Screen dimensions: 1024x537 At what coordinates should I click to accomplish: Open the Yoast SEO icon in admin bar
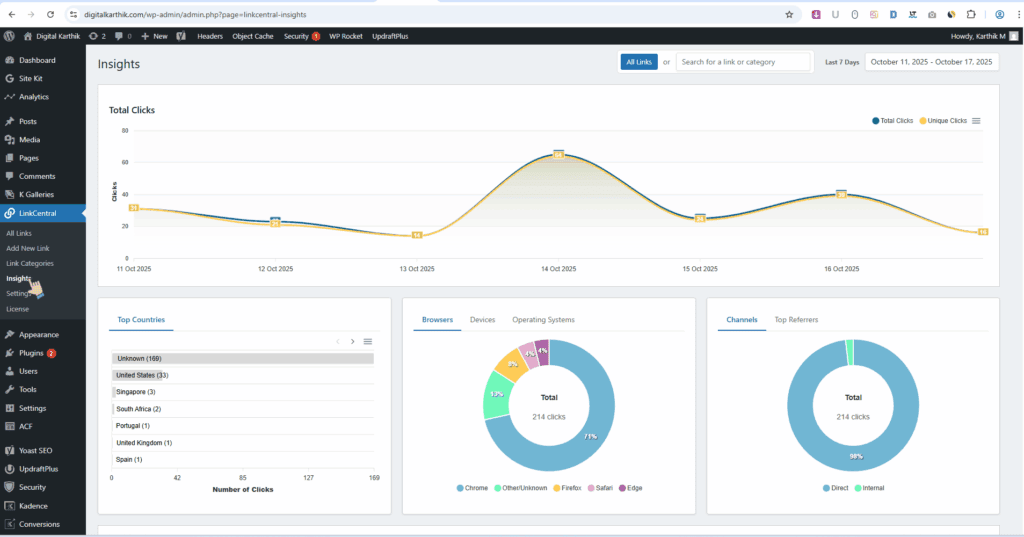coord(181,36)
